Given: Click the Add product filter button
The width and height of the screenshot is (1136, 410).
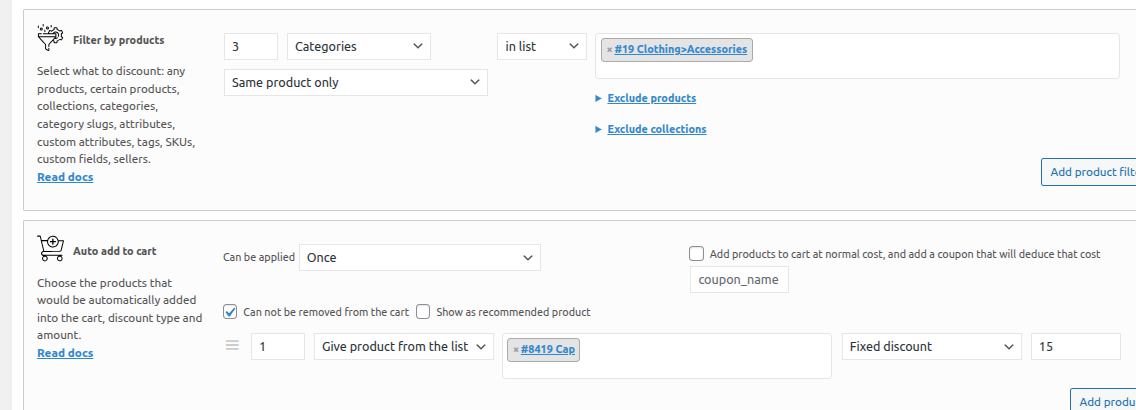Looking at the screenshot, I should point(1090,172).
